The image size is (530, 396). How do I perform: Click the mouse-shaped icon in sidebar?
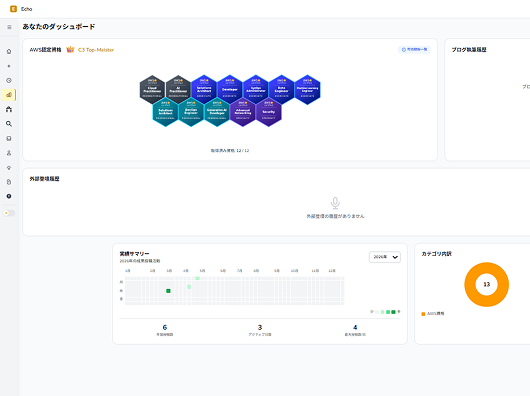[9, 182]
